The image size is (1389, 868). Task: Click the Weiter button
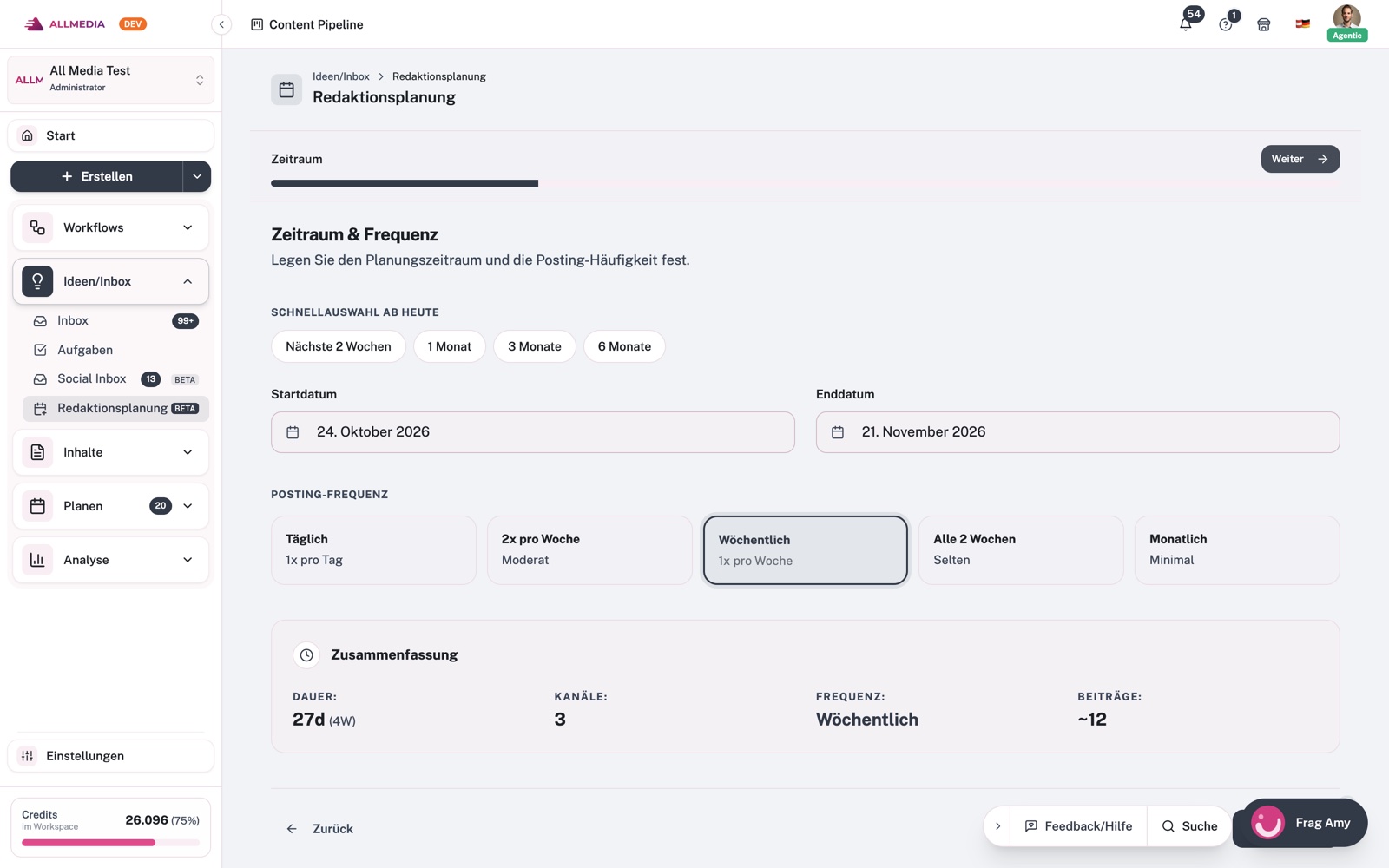coord(1300,159)
